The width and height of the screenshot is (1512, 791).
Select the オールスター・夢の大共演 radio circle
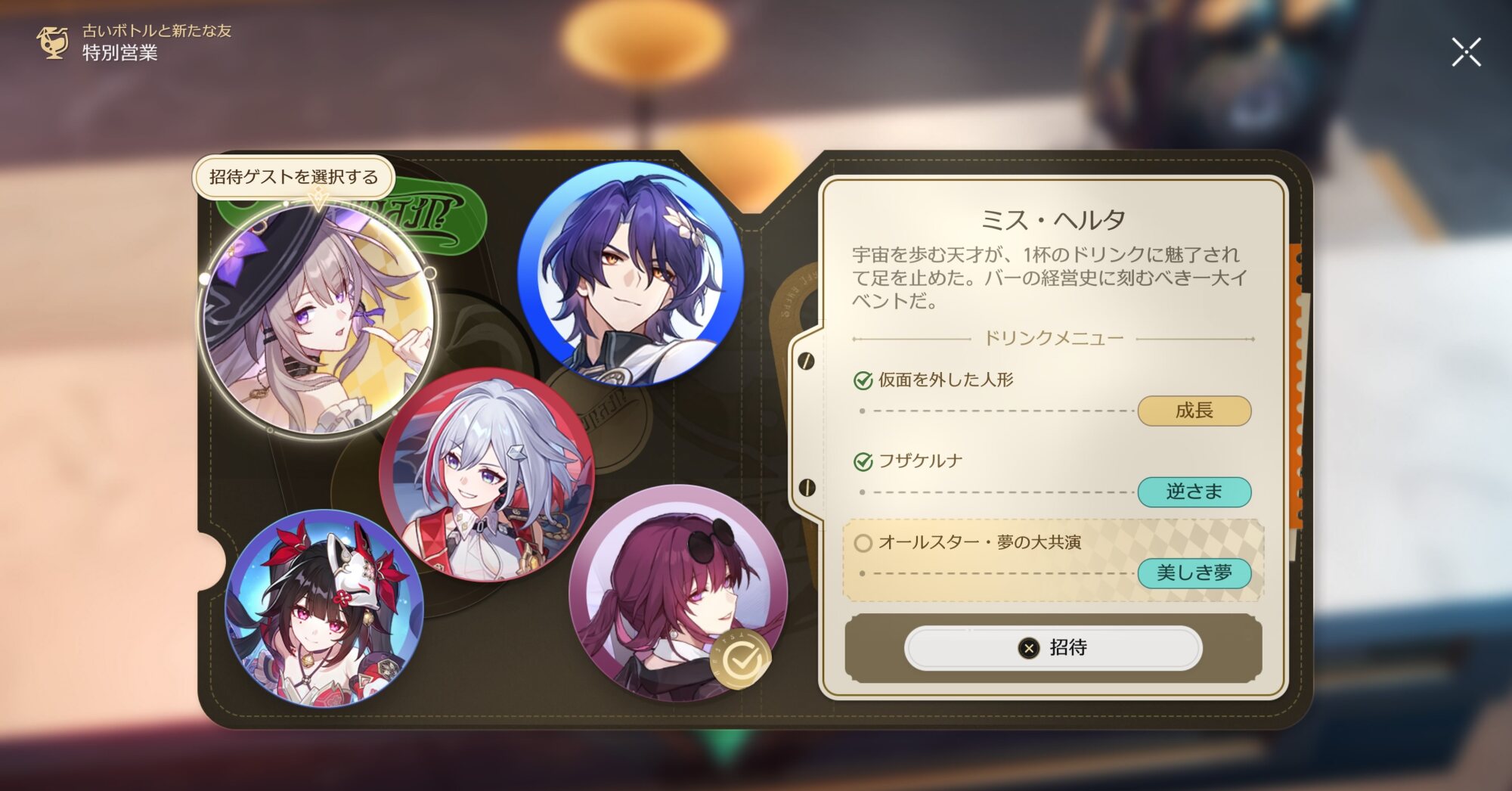tap(863, 543)
